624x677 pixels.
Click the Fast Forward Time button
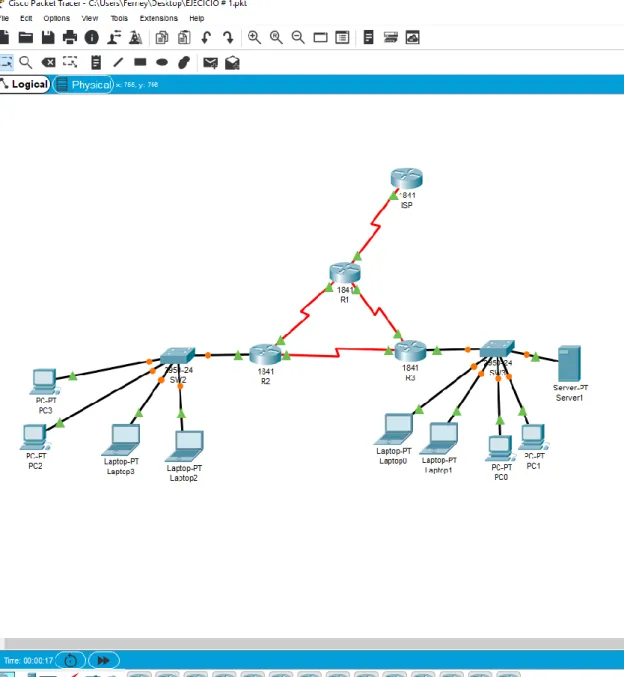[x=104, y=660]
